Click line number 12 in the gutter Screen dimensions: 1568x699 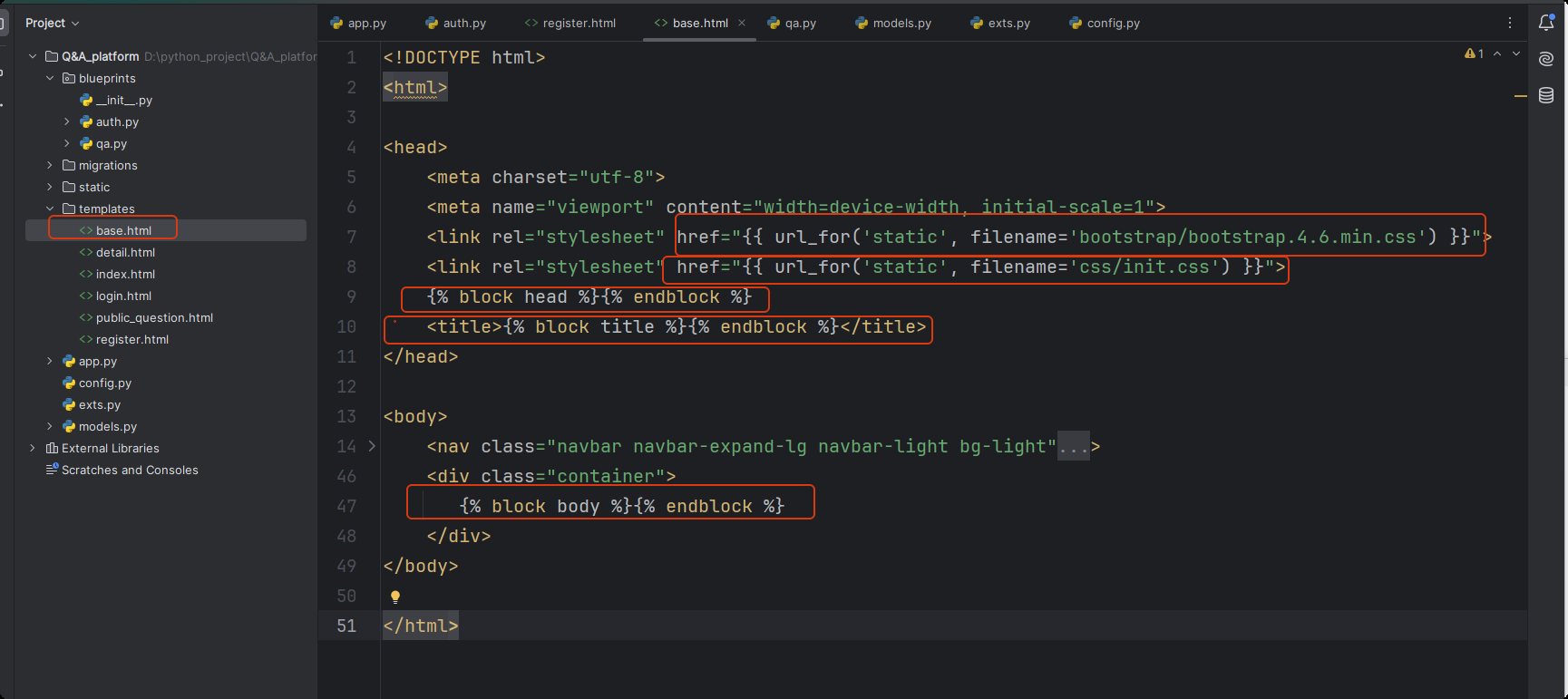(x=346, y=386)
